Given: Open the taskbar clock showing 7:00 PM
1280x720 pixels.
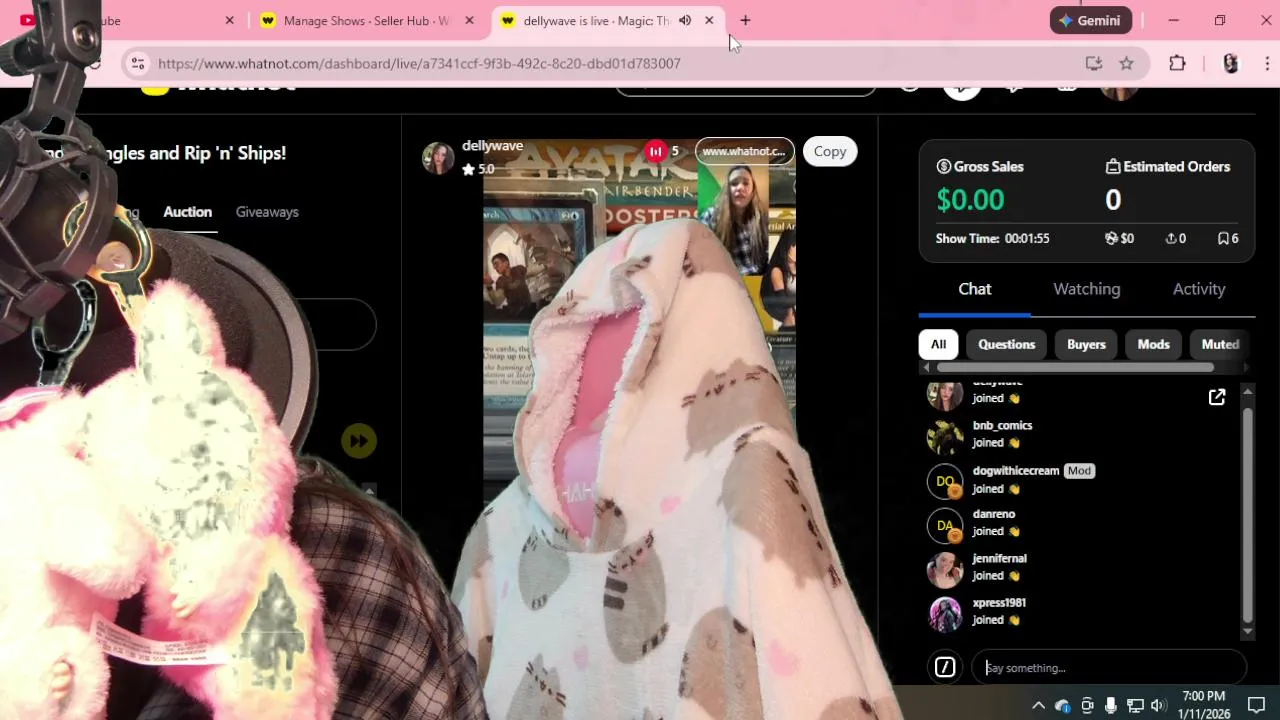Looking at the screenshot, I should tap(1204, 705).
